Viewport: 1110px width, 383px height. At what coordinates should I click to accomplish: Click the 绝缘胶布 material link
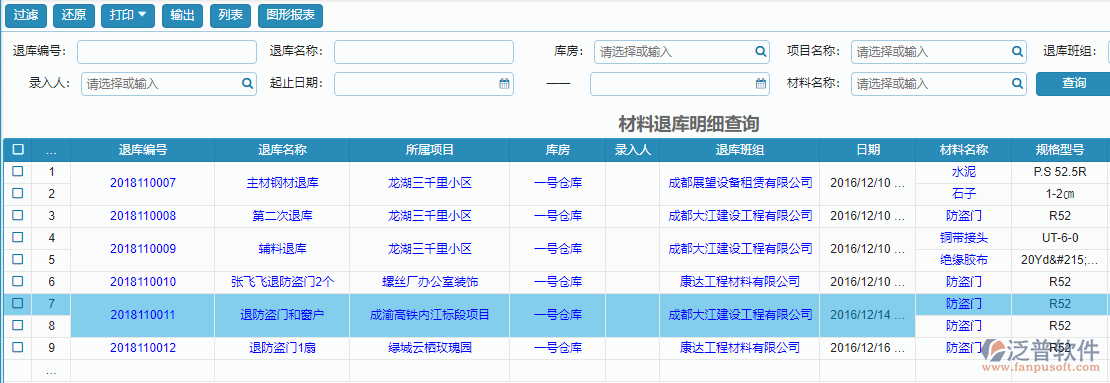coord(963,259)
